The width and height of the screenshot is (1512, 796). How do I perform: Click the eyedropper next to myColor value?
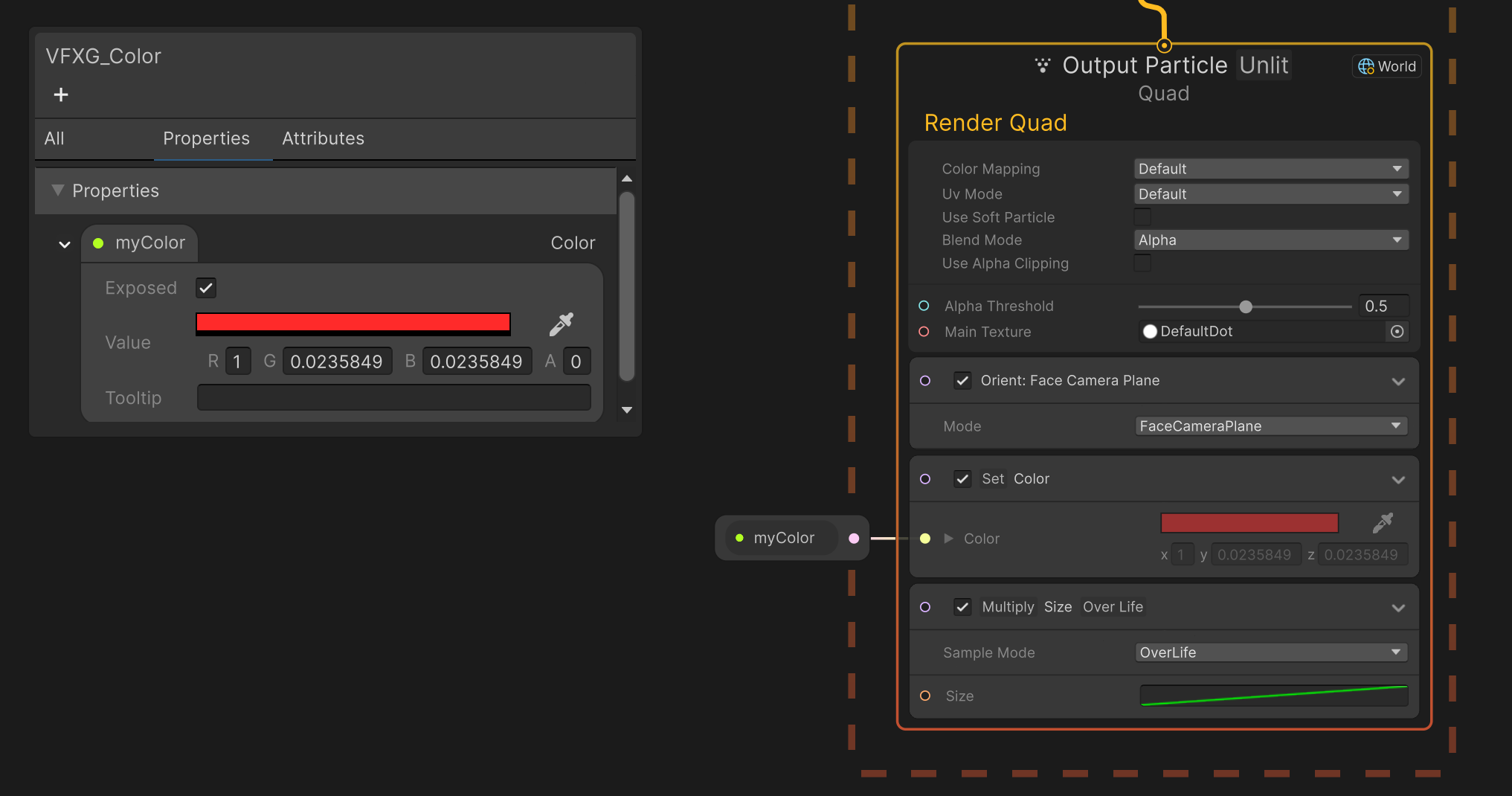click(562, 324)
